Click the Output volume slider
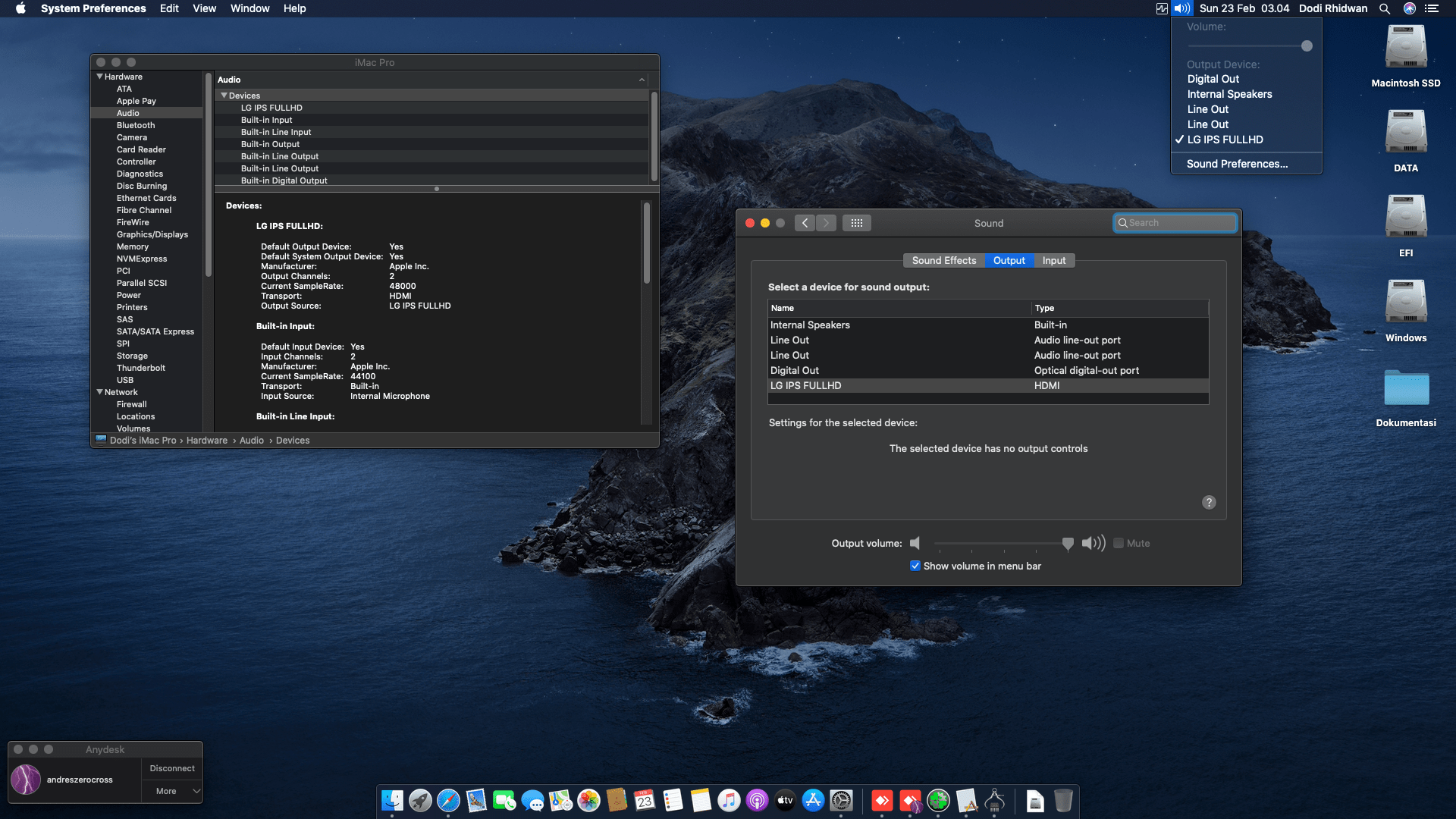The height and width of the screenshot is (819, 1456). pyautogui.click(x=1003, y=543)
